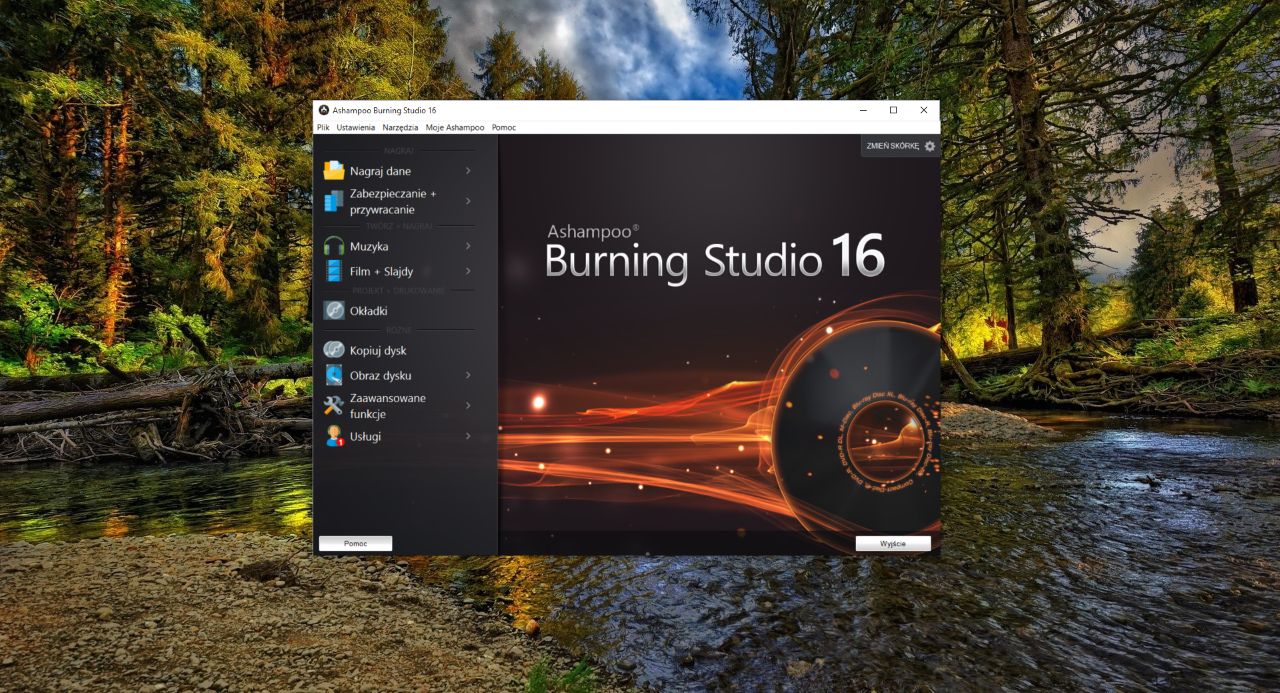
Task: Open the Plik menu
Action: click(323, 128)
